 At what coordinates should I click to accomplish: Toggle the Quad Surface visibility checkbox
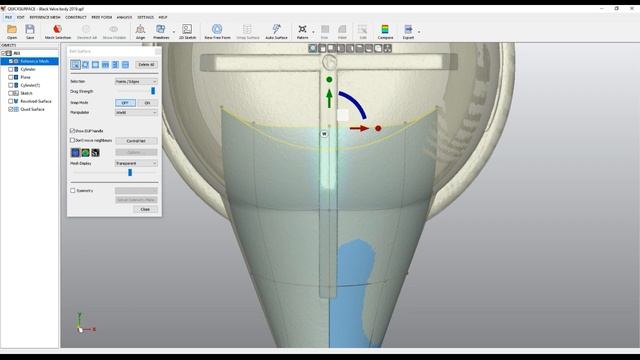pos(11,109)
